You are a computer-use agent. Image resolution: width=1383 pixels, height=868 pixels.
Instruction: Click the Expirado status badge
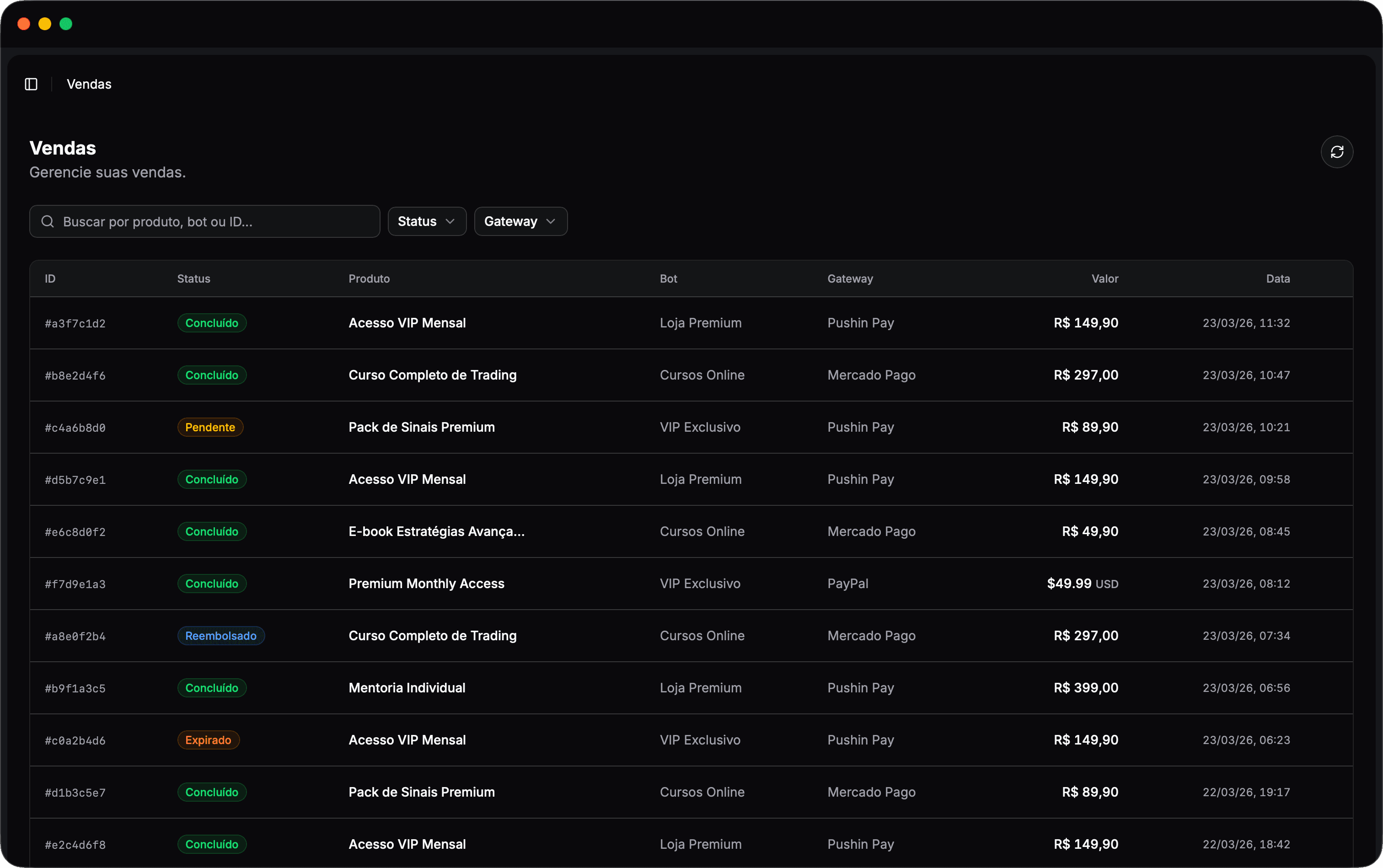click(x=208, y=740)
